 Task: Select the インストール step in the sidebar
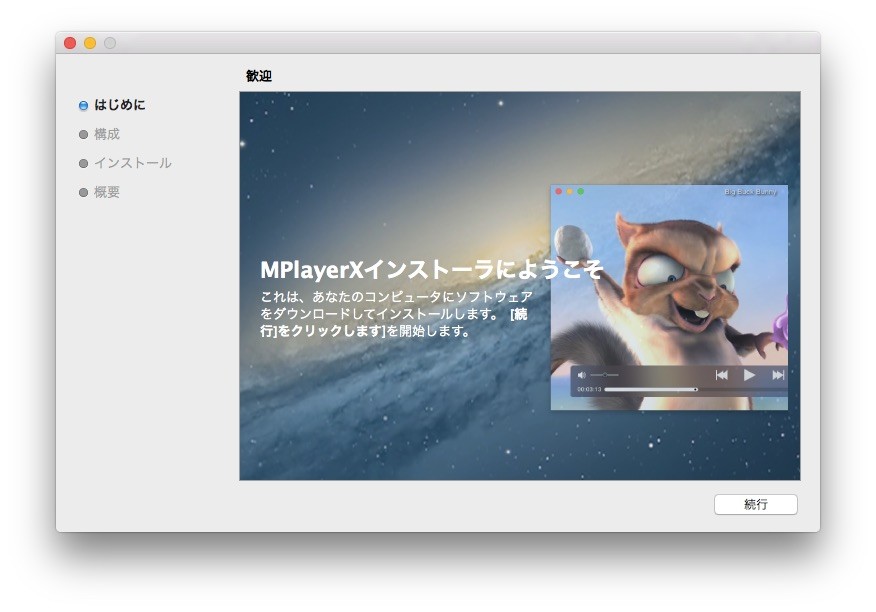(132, 163)
